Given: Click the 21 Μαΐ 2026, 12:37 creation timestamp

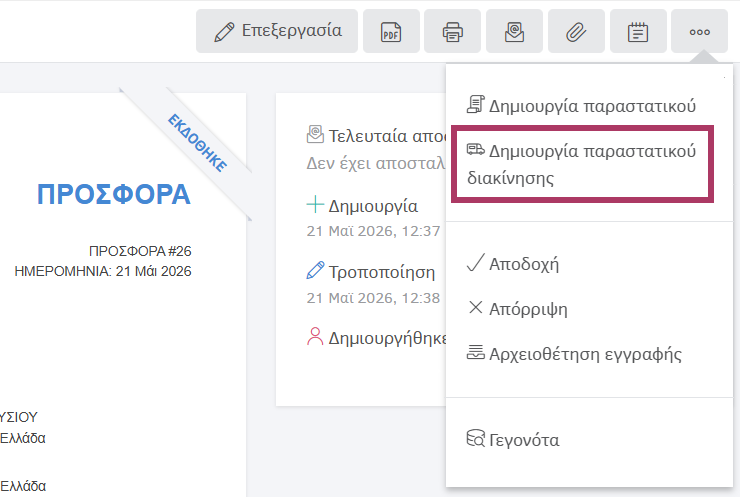Looking at the screenshot, I should (373, 231).
